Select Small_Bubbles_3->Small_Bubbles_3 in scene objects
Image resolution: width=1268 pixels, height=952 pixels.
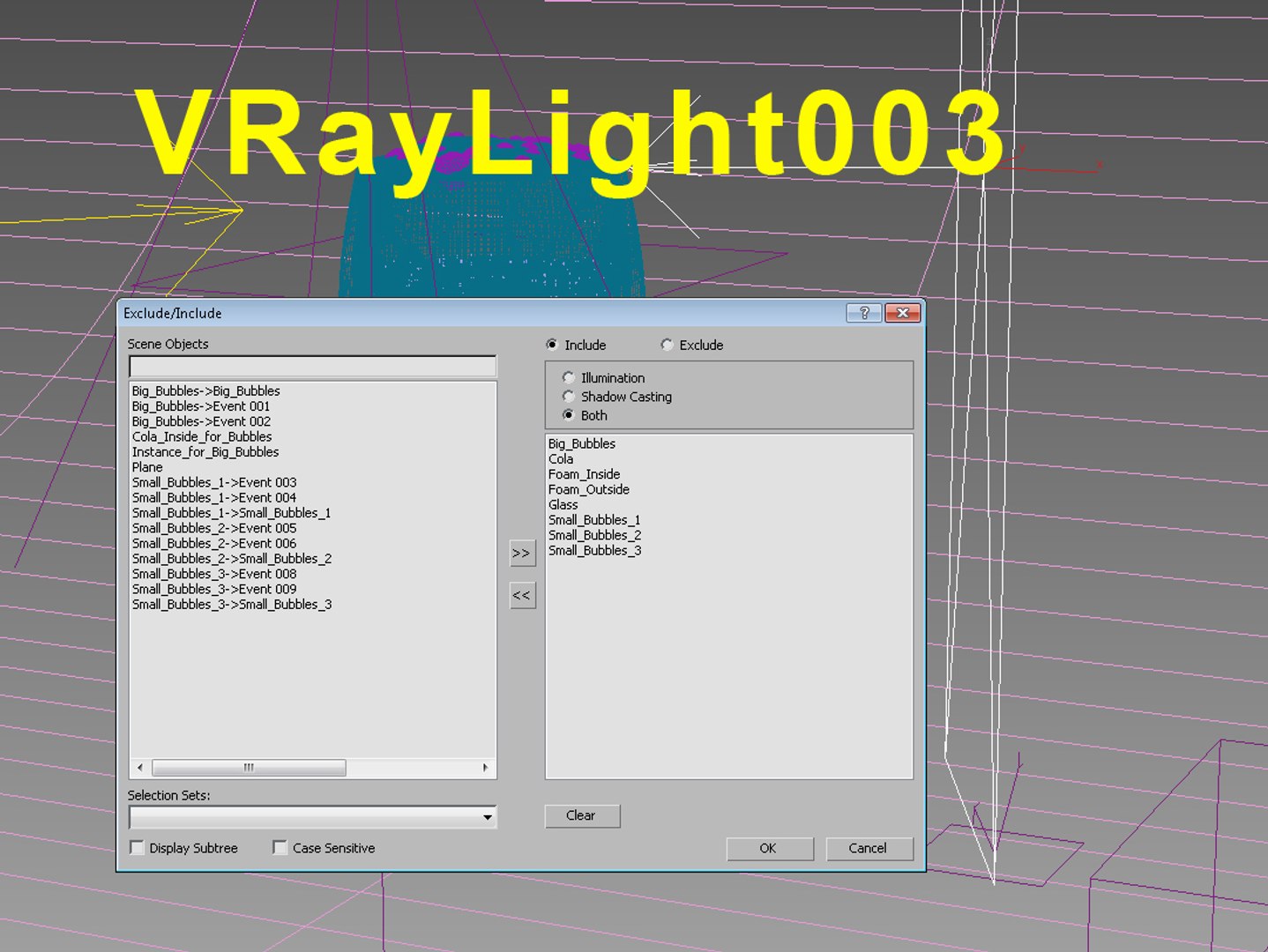click(232, 605)
